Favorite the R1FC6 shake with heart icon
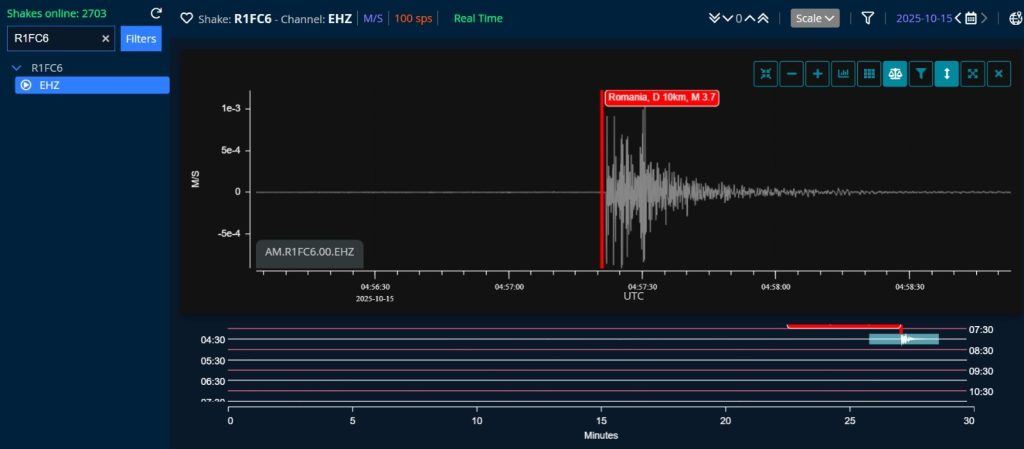 [x=186, y=18]
